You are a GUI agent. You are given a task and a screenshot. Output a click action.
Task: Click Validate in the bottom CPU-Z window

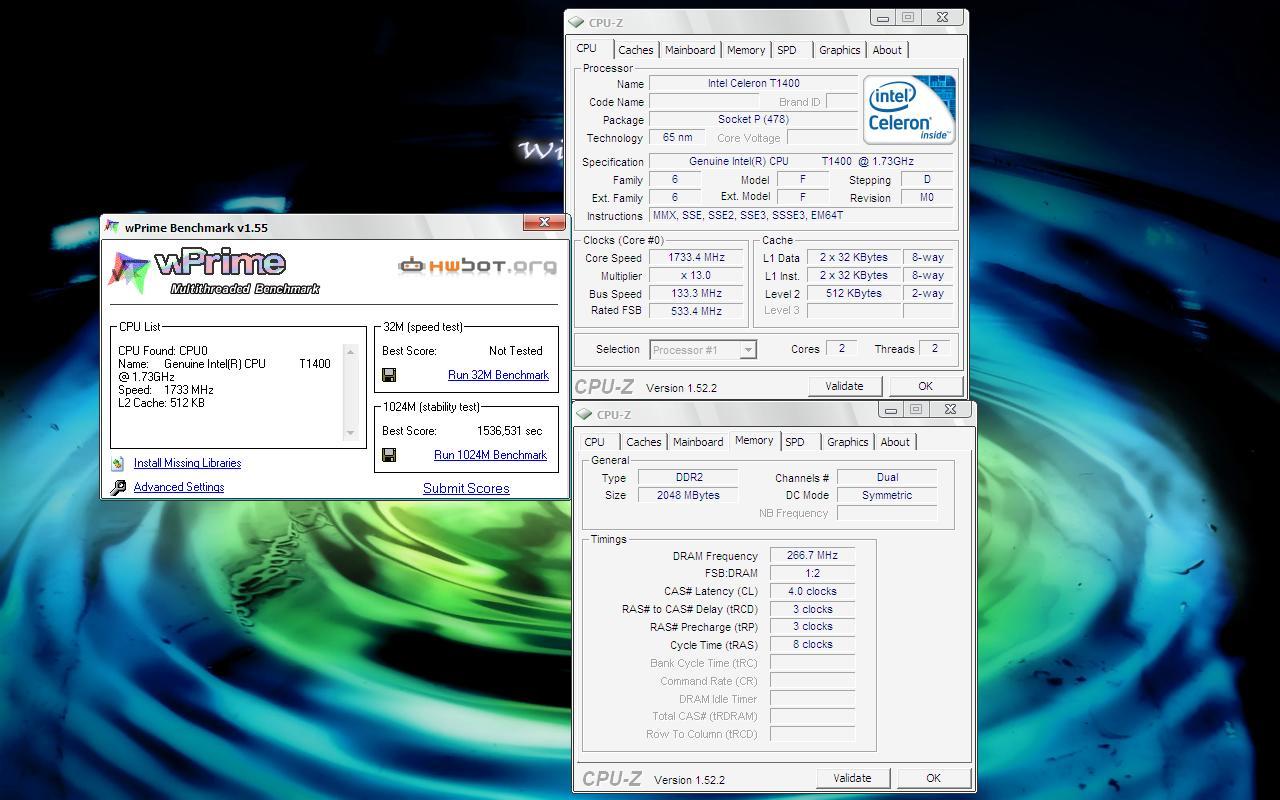coord(852,778)
